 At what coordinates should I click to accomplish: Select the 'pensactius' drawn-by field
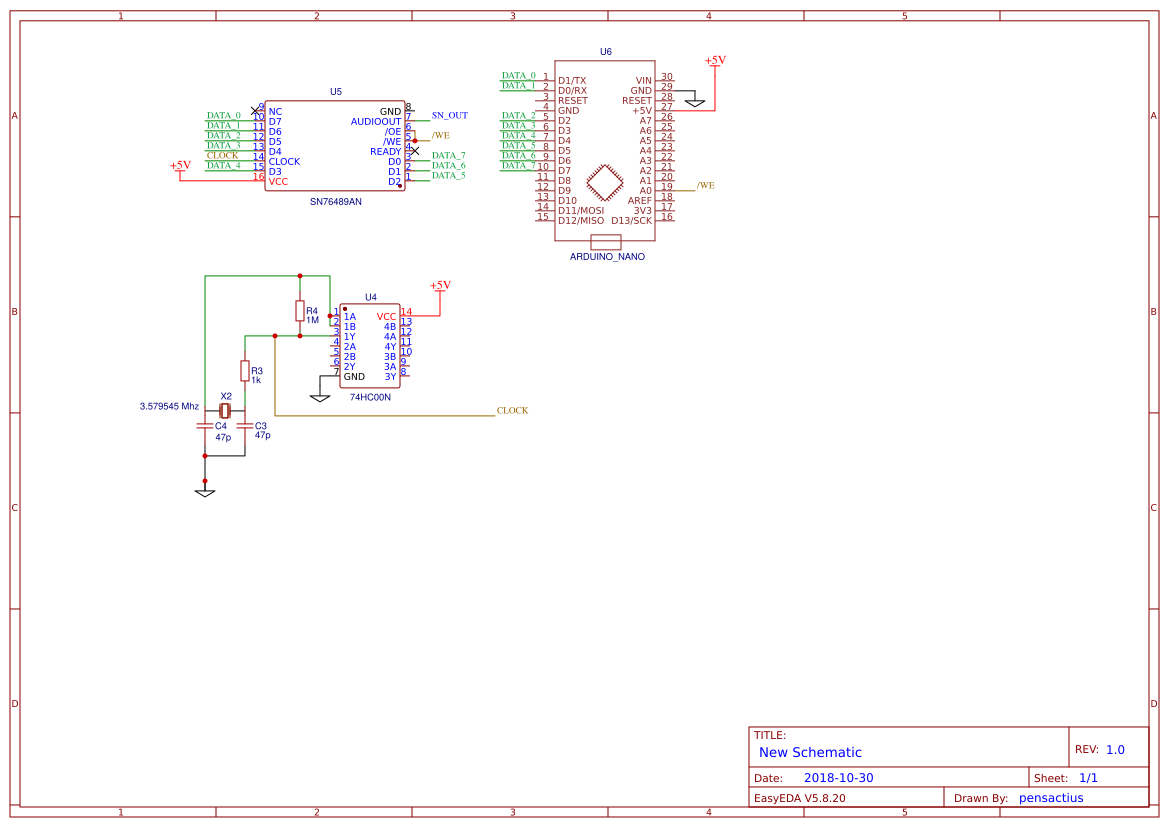1050,798
